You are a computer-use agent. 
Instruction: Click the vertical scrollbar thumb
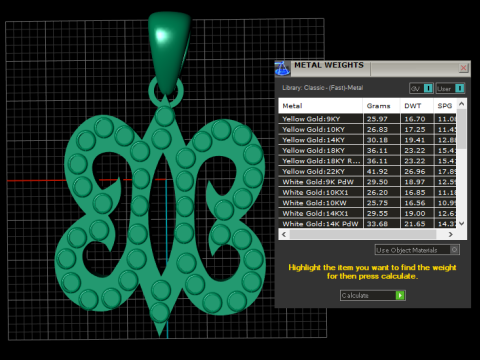[x=462, y=129]
